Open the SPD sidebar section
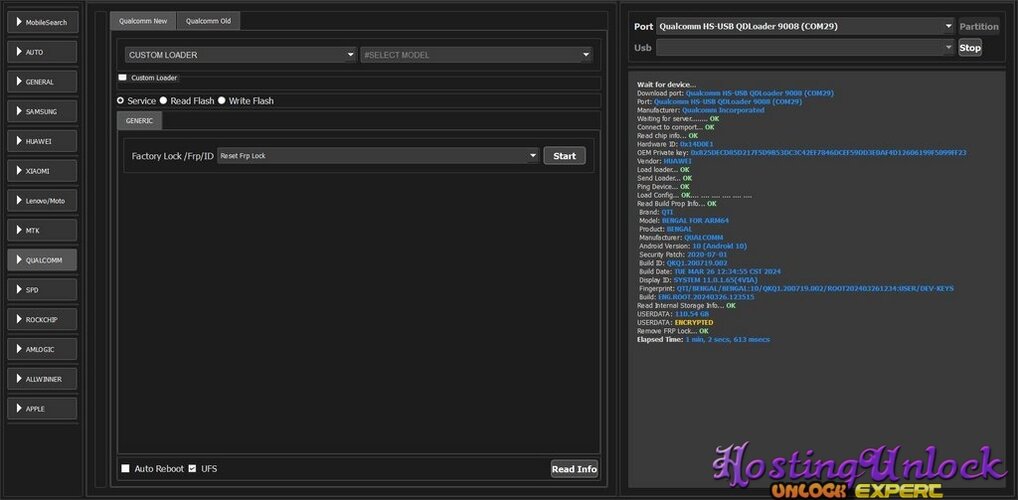1018x500 pixels. [x=42, y=290]
